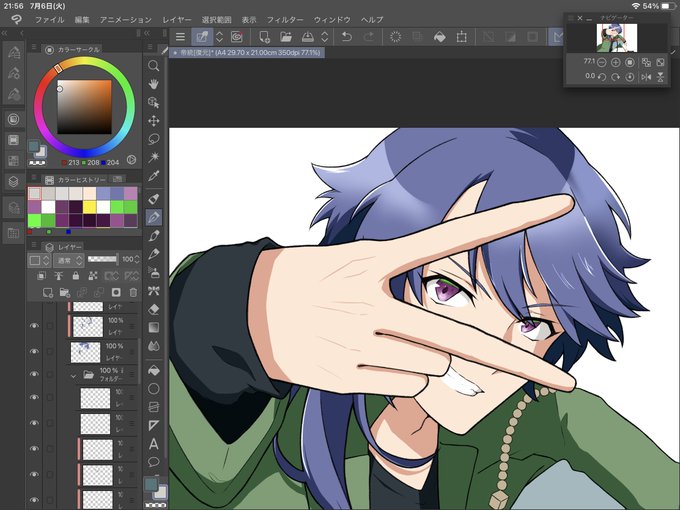Expand stepper beside the save icon
680x510 pixels.
[x=324, y=37]
